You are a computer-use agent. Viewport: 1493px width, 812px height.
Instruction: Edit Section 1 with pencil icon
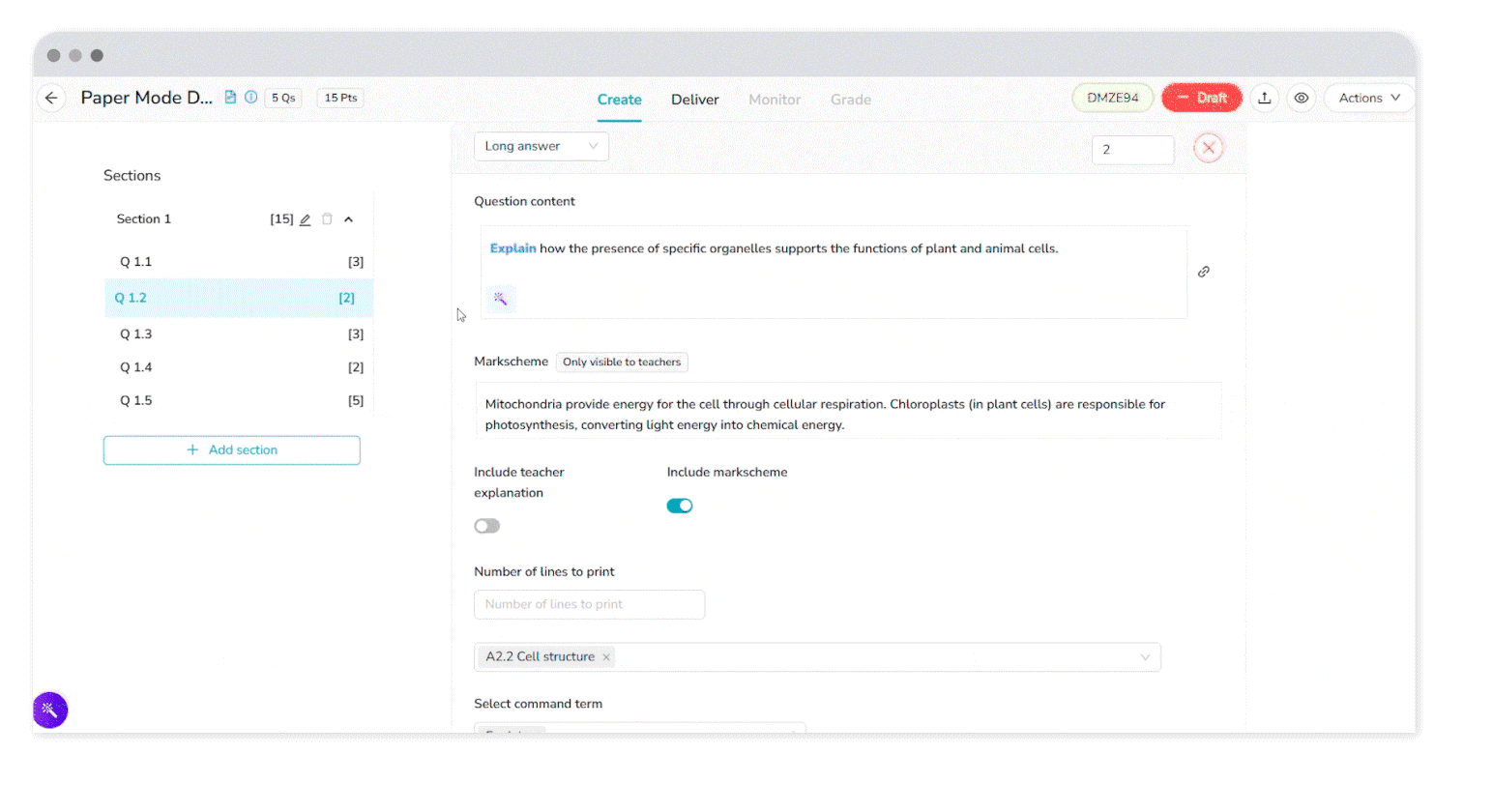(306, 219)
